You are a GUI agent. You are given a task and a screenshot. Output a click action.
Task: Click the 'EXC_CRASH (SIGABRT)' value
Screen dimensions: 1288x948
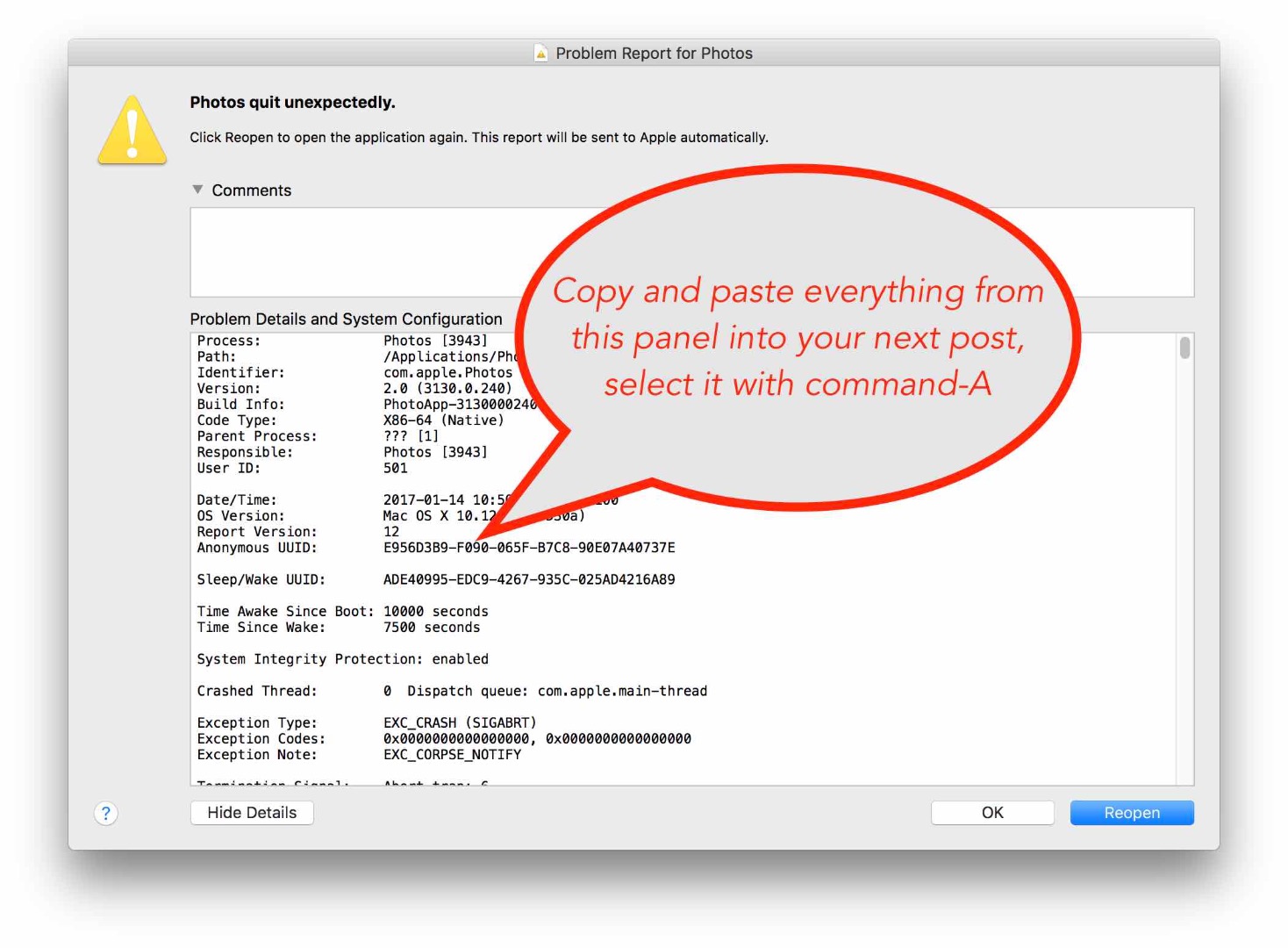460,723
